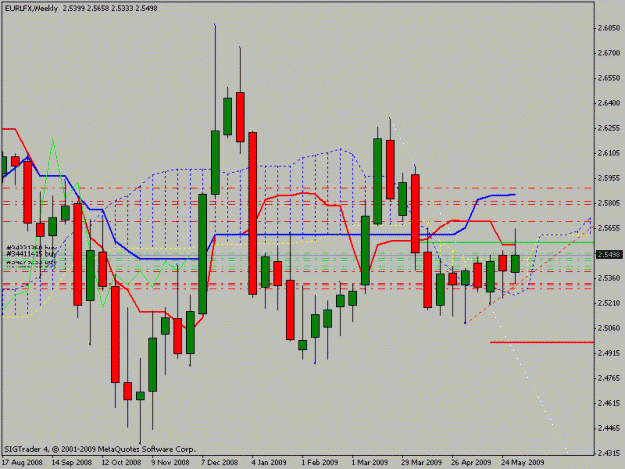Click the 14 Sep 2008 date label
The width and height of the screenshot is (625, 469).
(72, 463)
